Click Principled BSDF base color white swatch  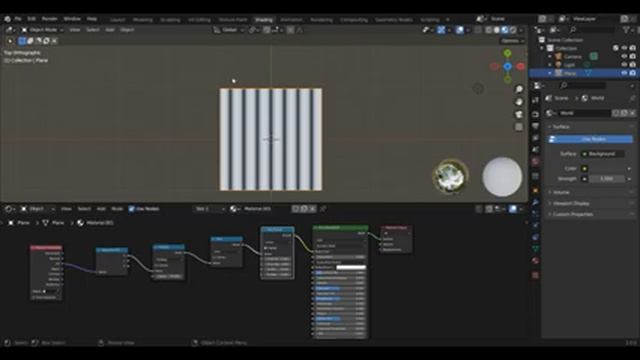[x=351, y=267]
